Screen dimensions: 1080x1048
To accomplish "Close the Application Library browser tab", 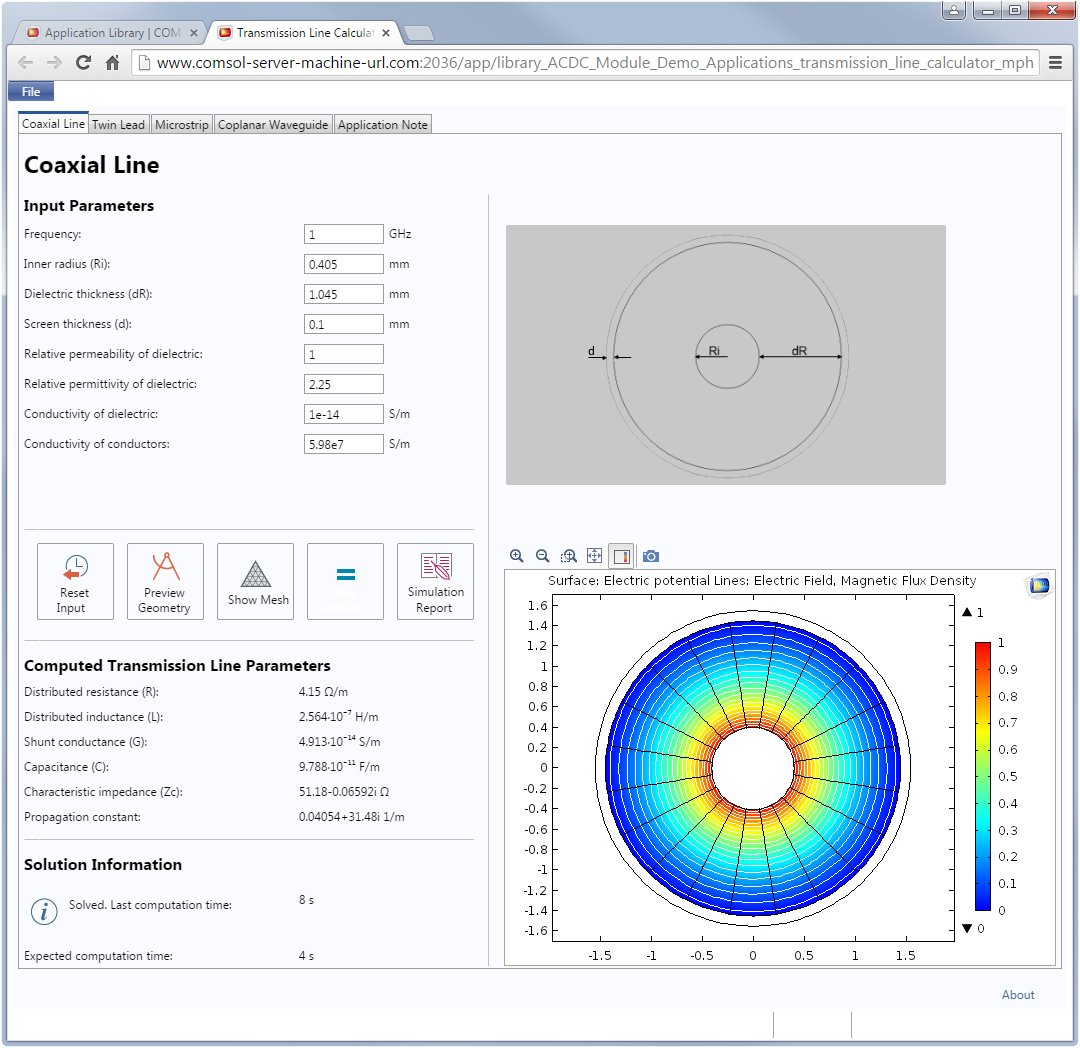I will [194, 33].
